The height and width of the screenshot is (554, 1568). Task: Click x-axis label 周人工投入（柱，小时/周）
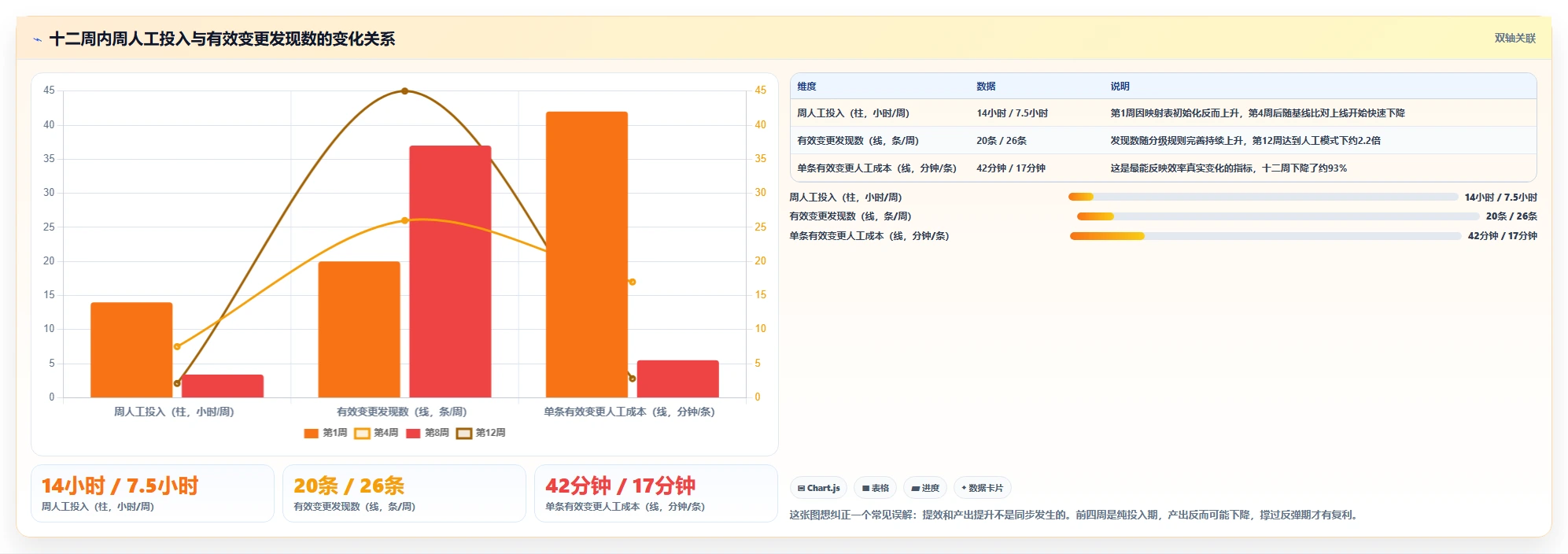click(174, 412)
